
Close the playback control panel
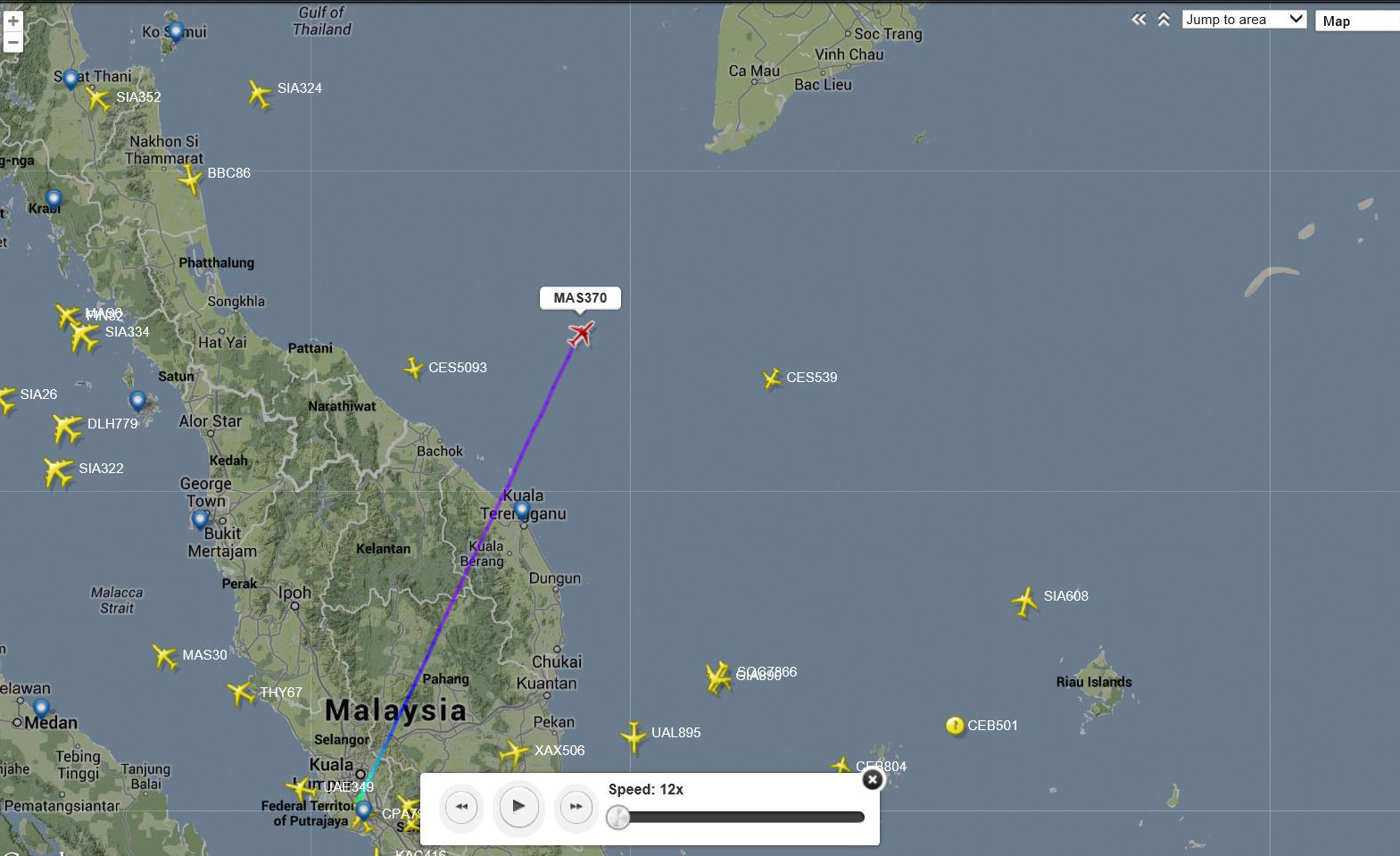(873, 779)
